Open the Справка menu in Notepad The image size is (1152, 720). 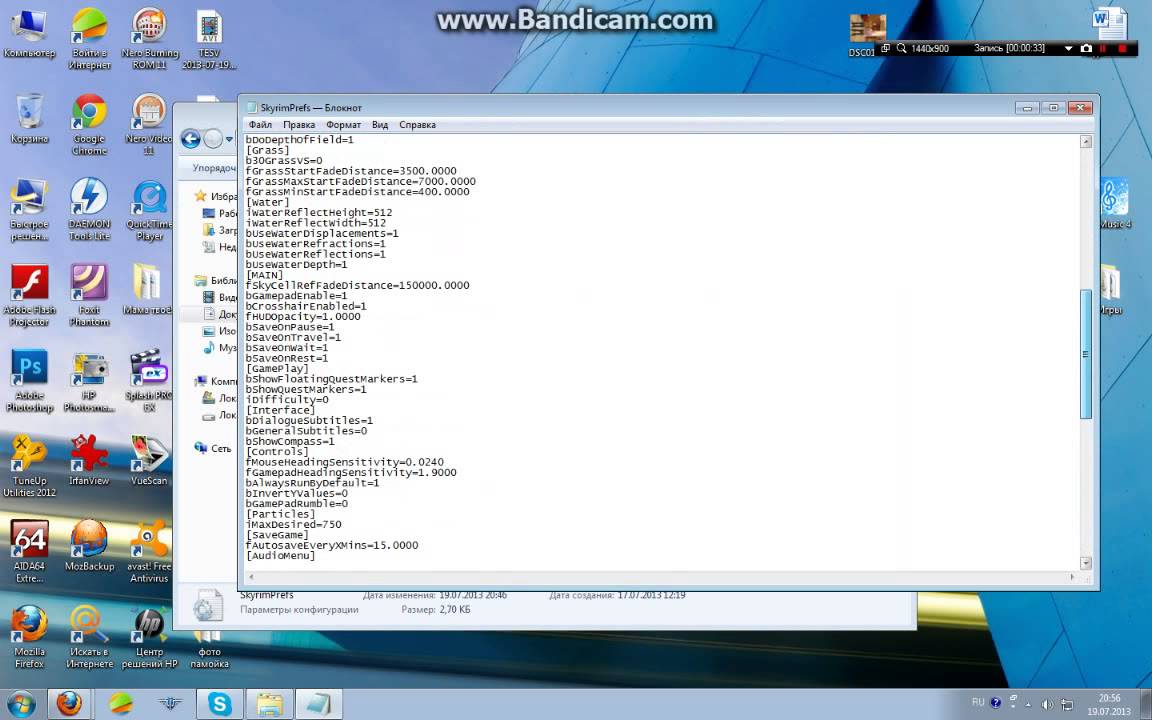click(x=417, y=125)
